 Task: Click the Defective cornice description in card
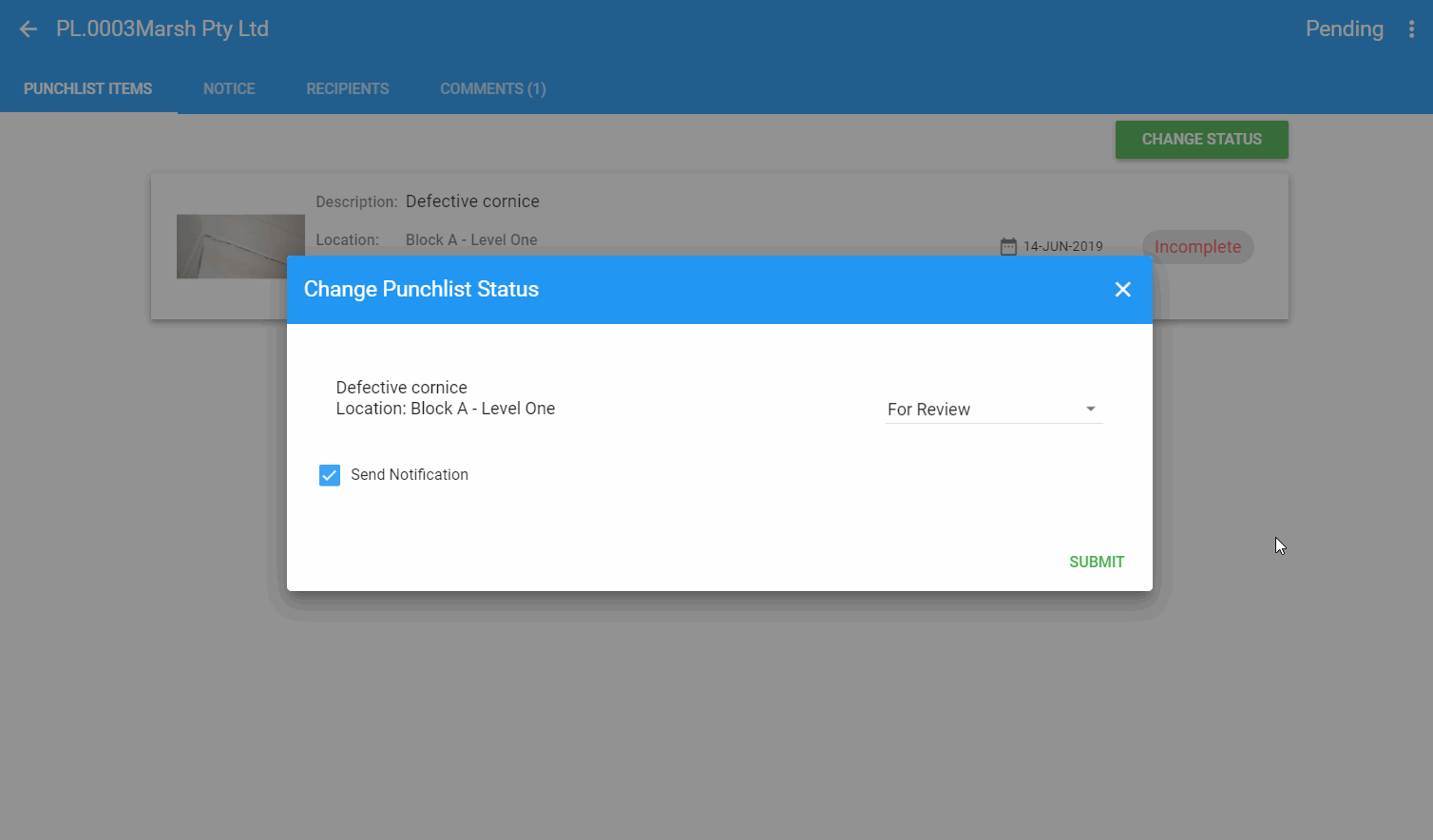[x=472, y=201]
